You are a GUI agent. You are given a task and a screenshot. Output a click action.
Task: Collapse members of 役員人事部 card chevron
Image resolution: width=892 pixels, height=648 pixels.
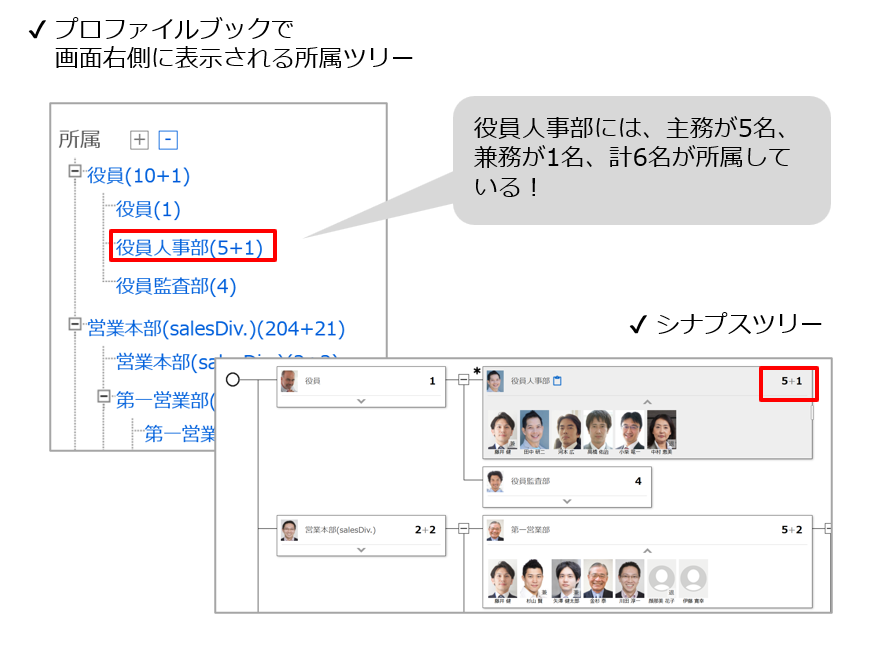(x=647, y=402)
